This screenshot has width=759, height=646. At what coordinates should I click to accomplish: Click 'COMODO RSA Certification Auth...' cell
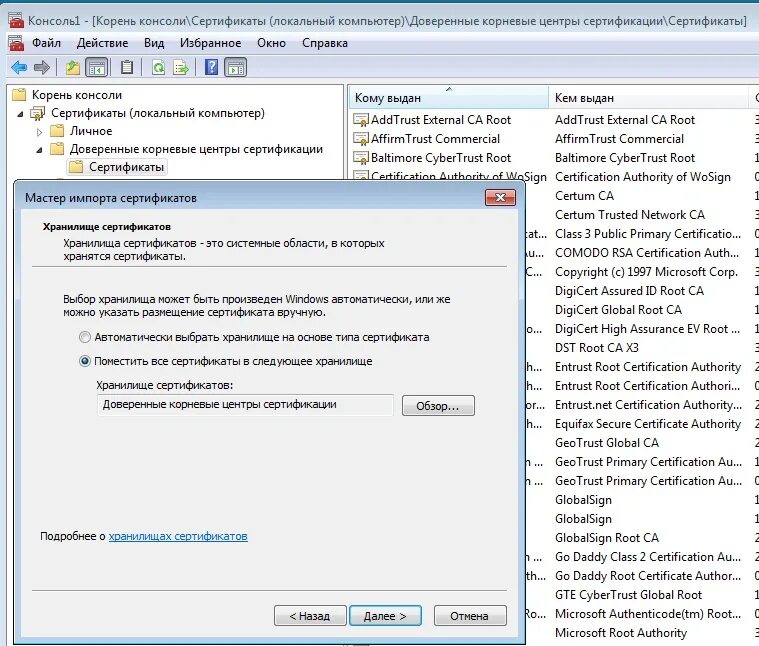[x=647, y=253]
